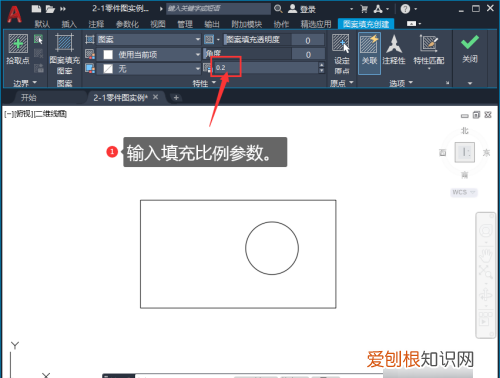Expand the Options (选项) panel
The width and height of the screenshot is (500, 378).
pyautogui.click(x=401, y=83)
